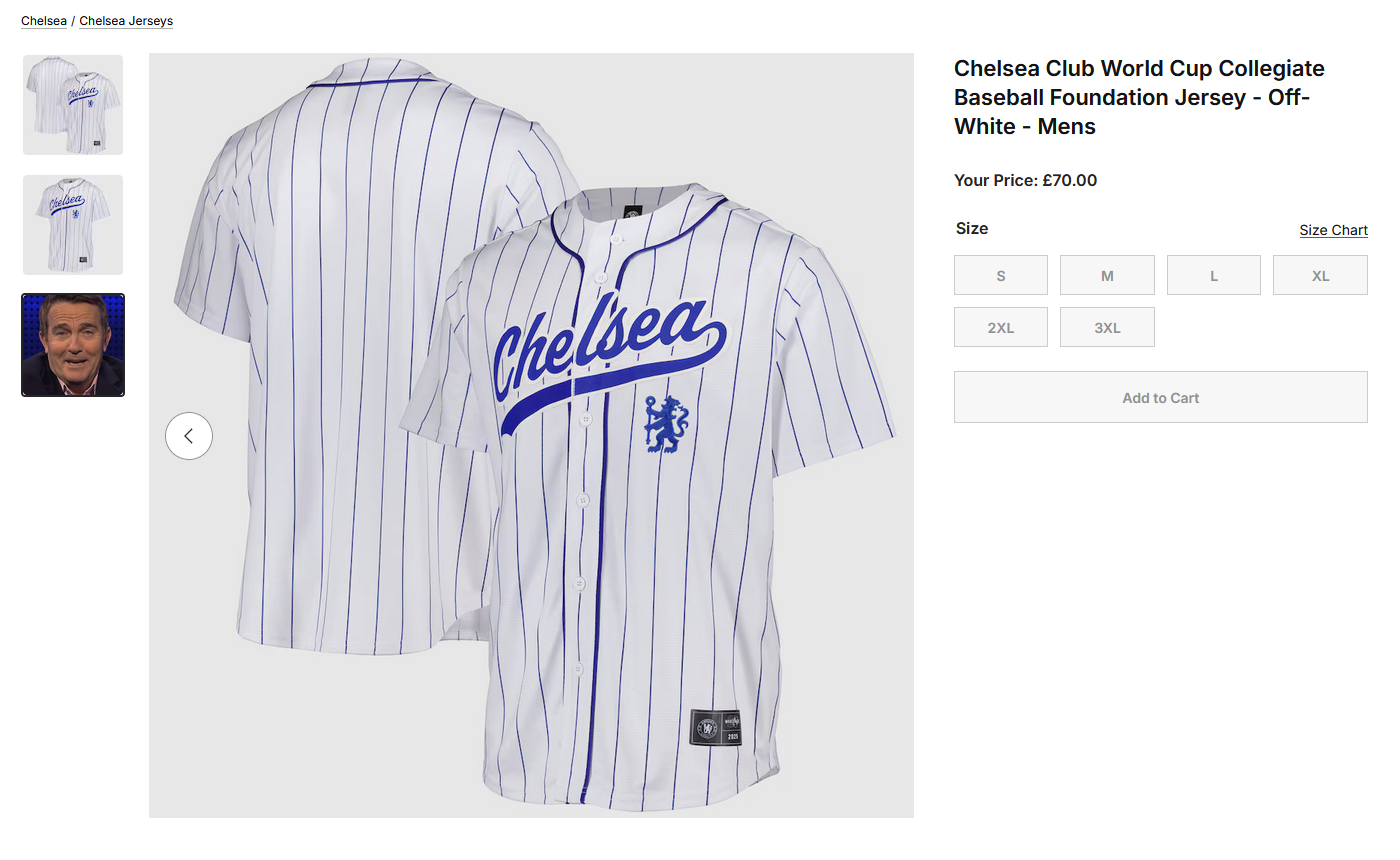Click the back-view jersey in main image
This screenshot has height=860, width=1400.
(x=330, y=350)
